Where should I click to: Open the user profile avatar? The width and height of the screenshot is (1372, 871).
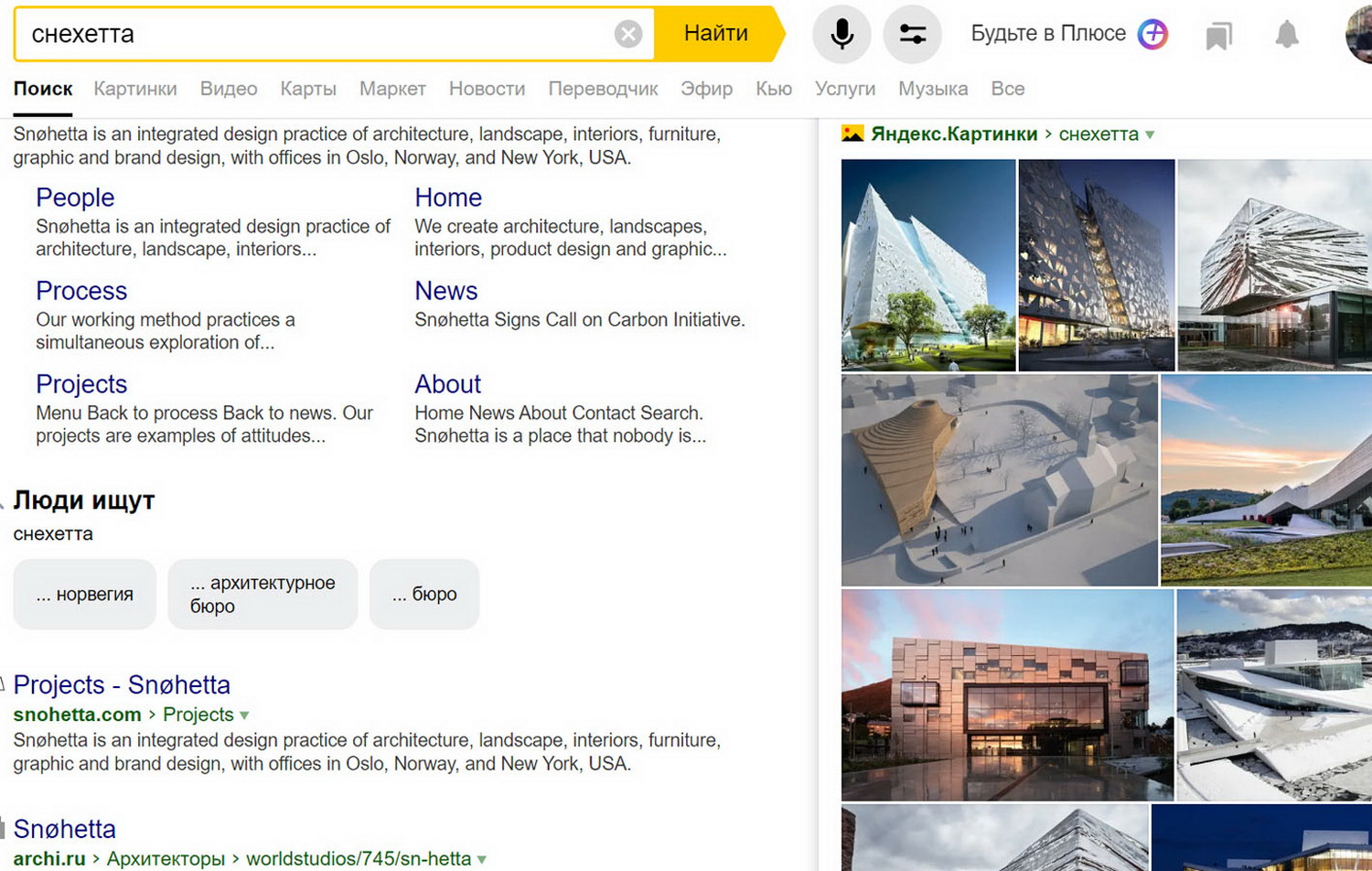[1359, 35]
